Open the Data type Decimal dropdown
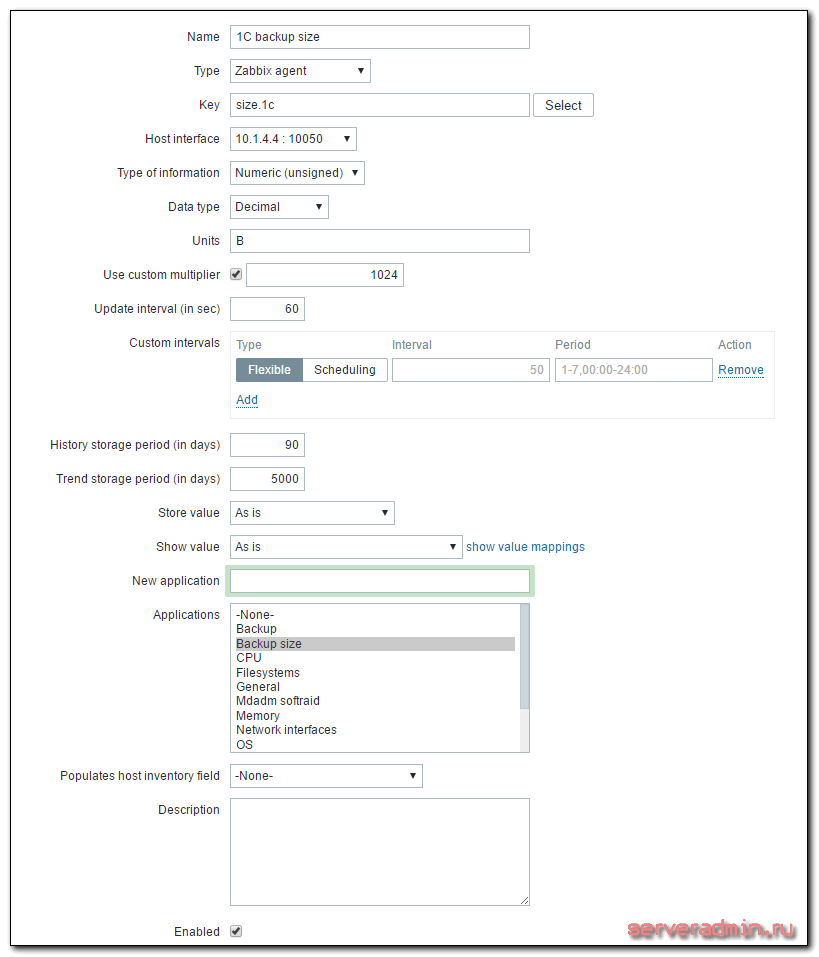The image size is (819, 957). point(279,207)
